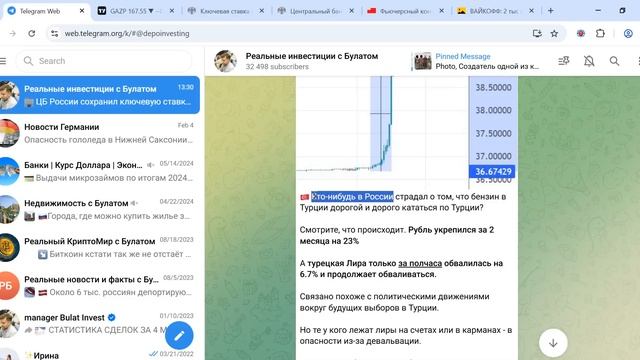Screen dimensions: 640x360
Task: Click bold text 'Рубль укрепился за 2 месяца'
Action: pyautogui.click(x=397, y=236)
